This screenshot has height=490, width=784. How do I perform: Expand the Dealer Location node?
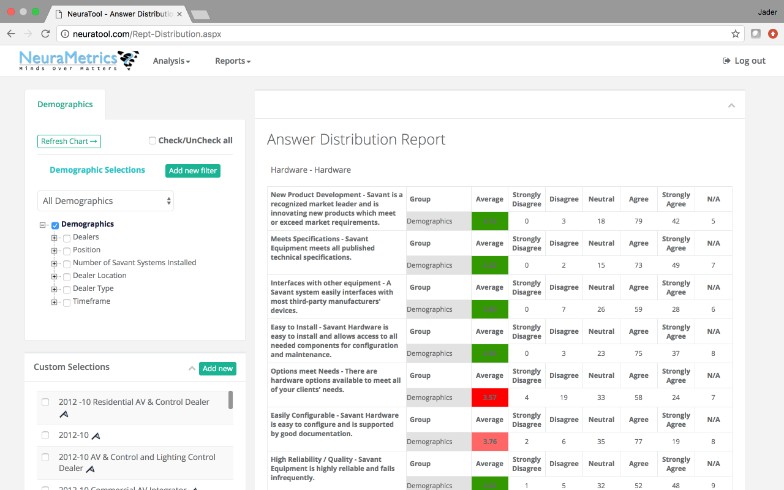tap(54, 276)
